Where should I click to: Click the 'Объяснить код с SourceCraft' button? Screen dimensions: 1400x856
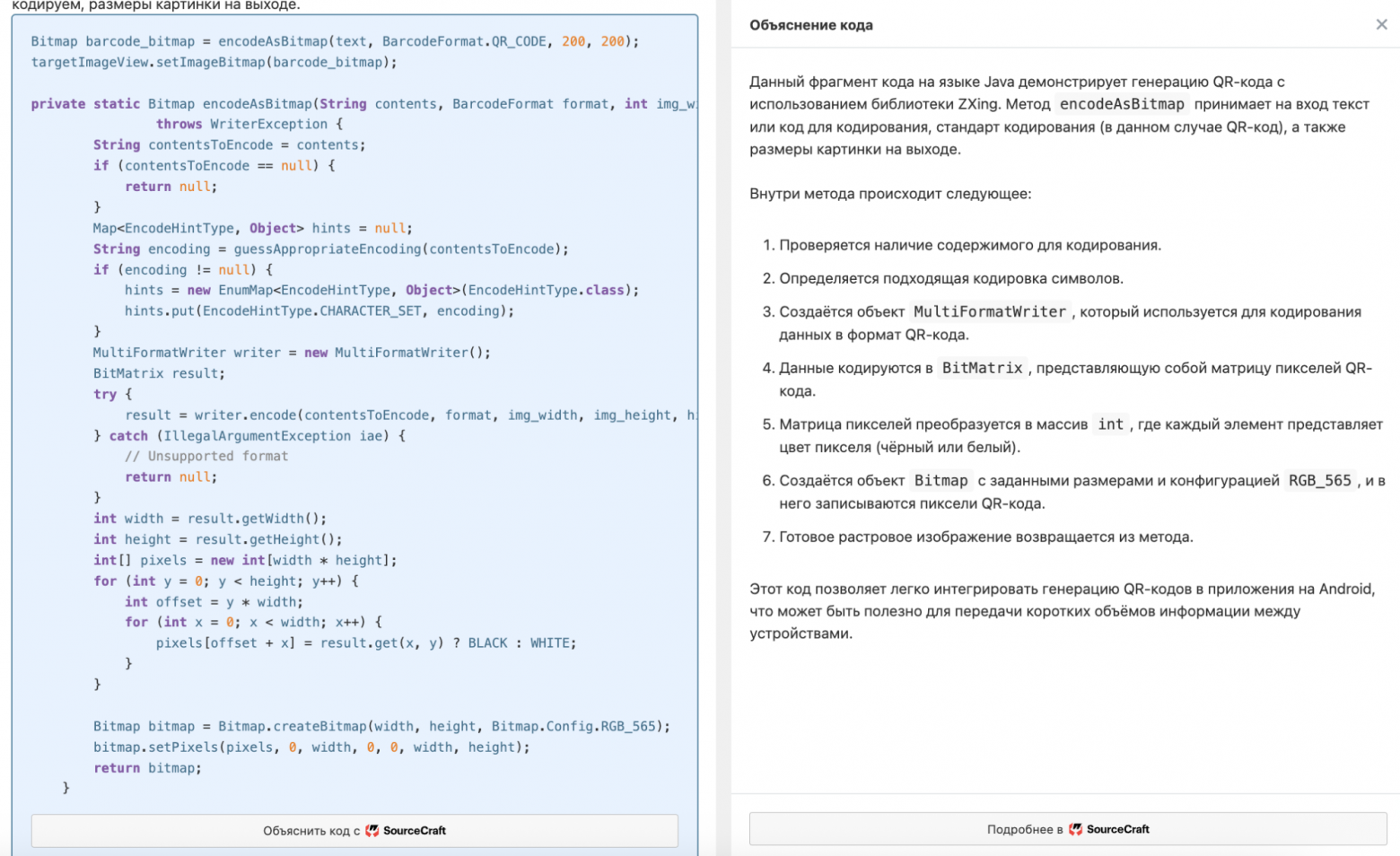(354, 830)
